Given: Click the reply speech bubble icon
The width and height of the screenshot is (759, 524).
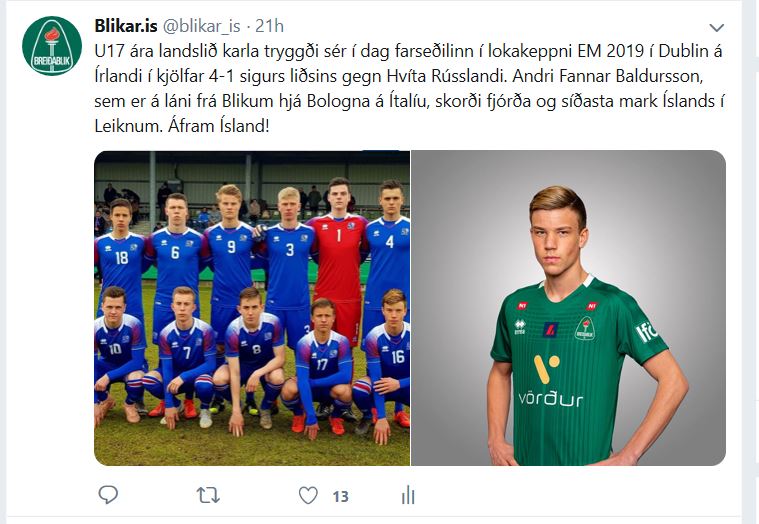Looking at the screenshot, I should click(x=108, y=495).
